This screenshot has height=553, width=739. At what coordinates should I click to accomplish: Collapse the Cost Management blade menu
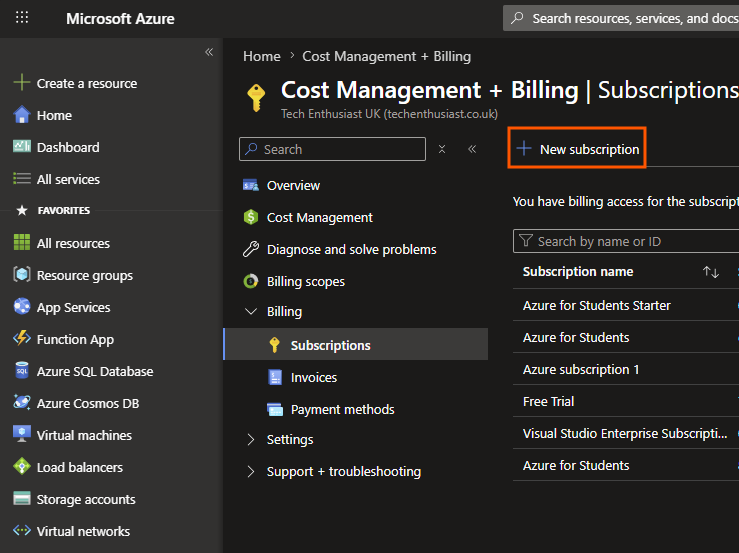click(472, 149)
